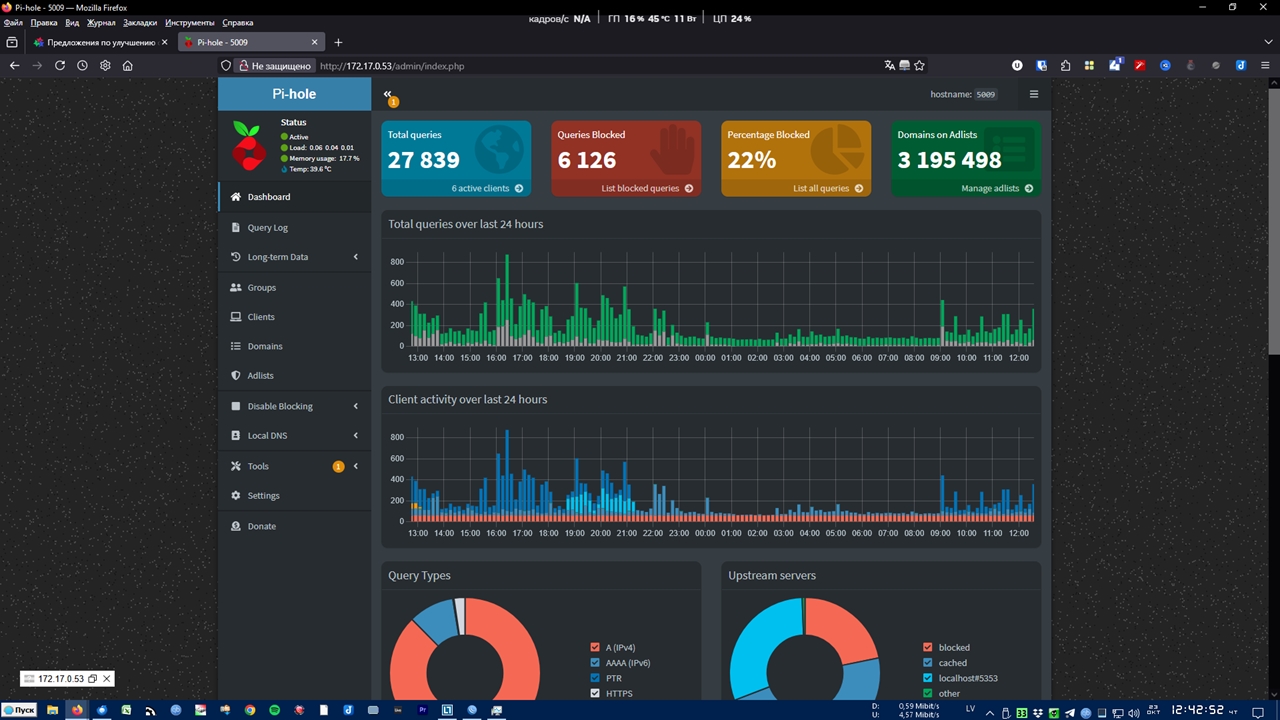This screenshot has height=720, width=1280.
Task: Open Settings gear in sidebar
Action: pyautogui.click(x=236, y=496)
